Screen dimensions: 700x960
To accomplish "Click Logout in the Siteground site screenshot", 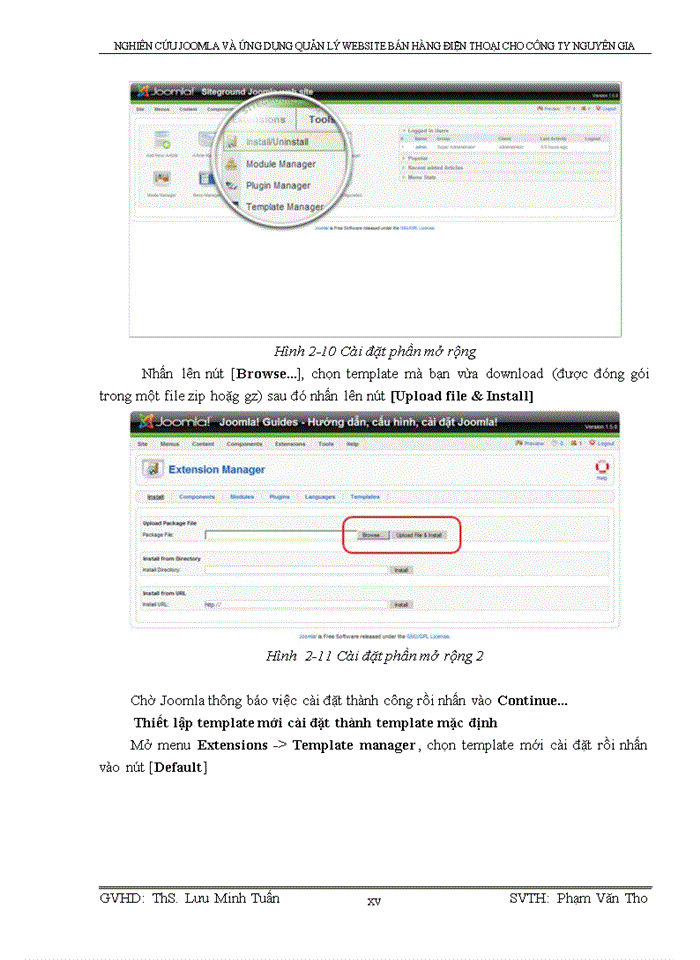I will click(x=606, y=109).
